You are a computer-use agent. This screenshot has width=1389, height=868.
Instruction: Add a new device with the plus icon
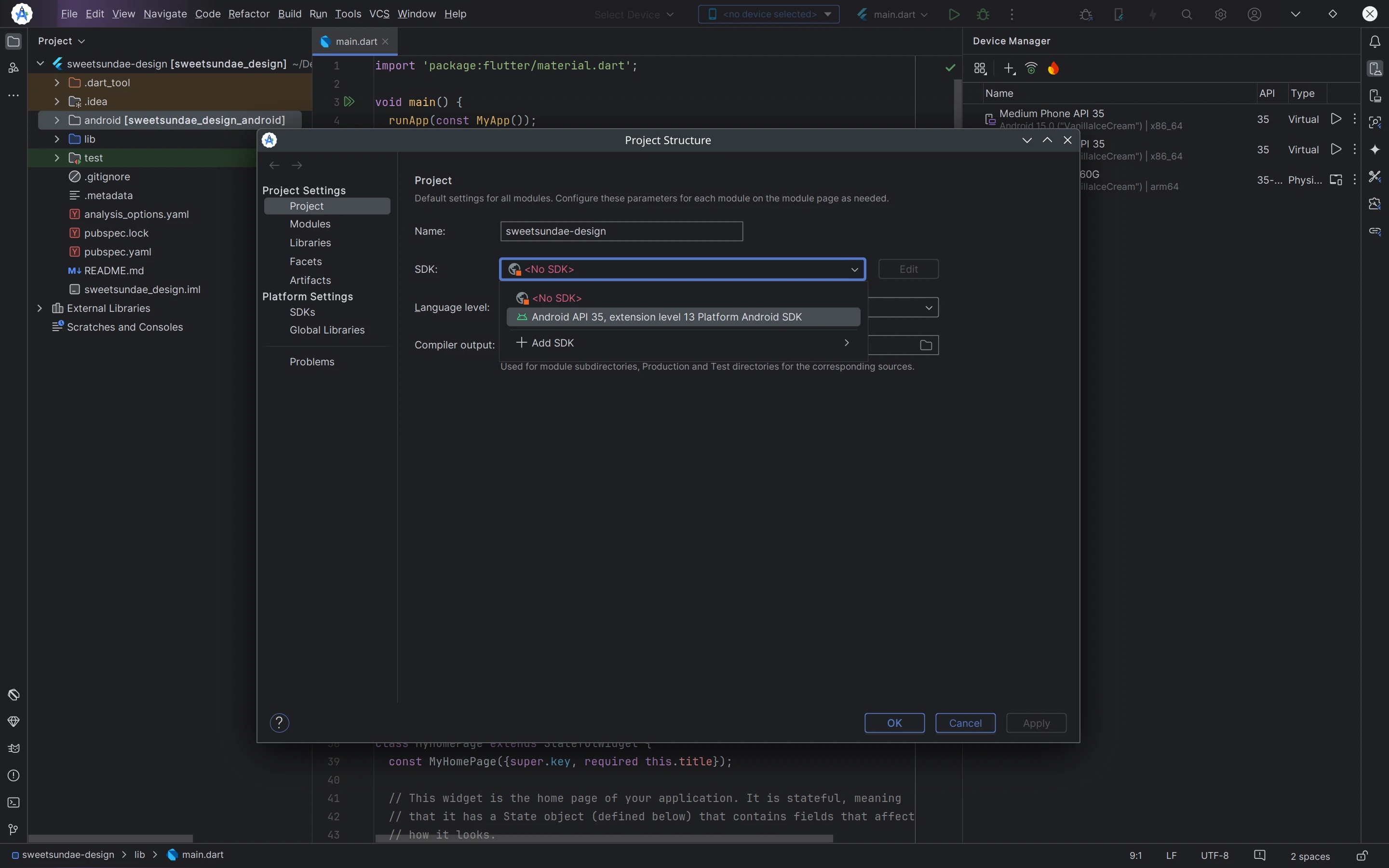[1009, 68]
